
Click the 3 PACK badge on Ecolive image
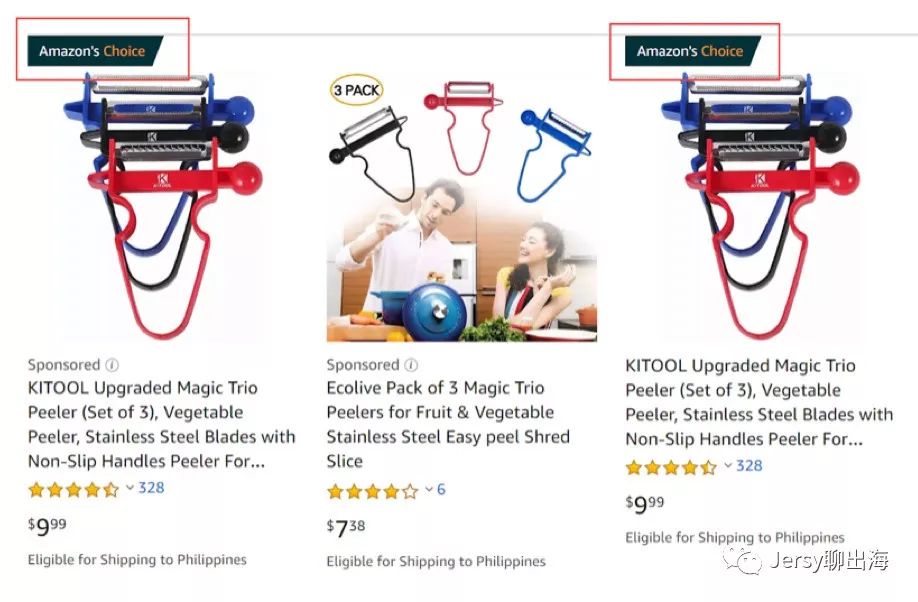(357, 90)
